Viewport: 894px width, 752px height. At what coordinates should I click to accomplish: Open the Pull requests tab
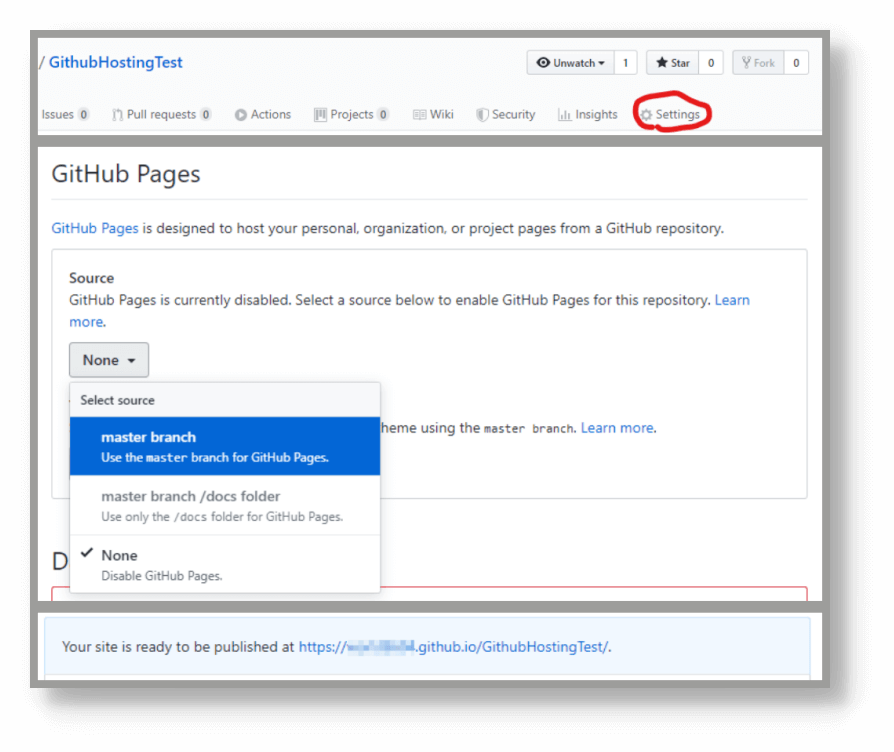pos(162,115)
